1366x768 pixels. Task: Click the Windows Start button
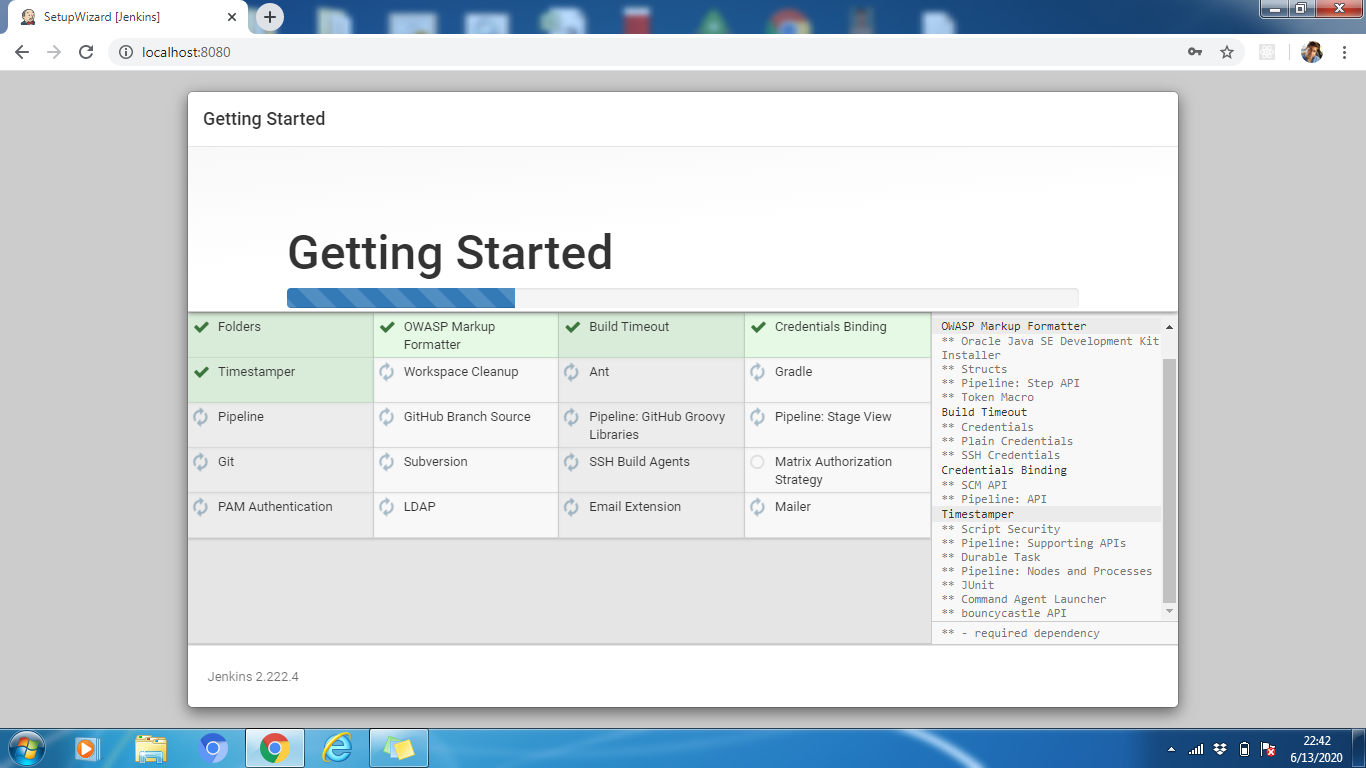pos(26,748)
